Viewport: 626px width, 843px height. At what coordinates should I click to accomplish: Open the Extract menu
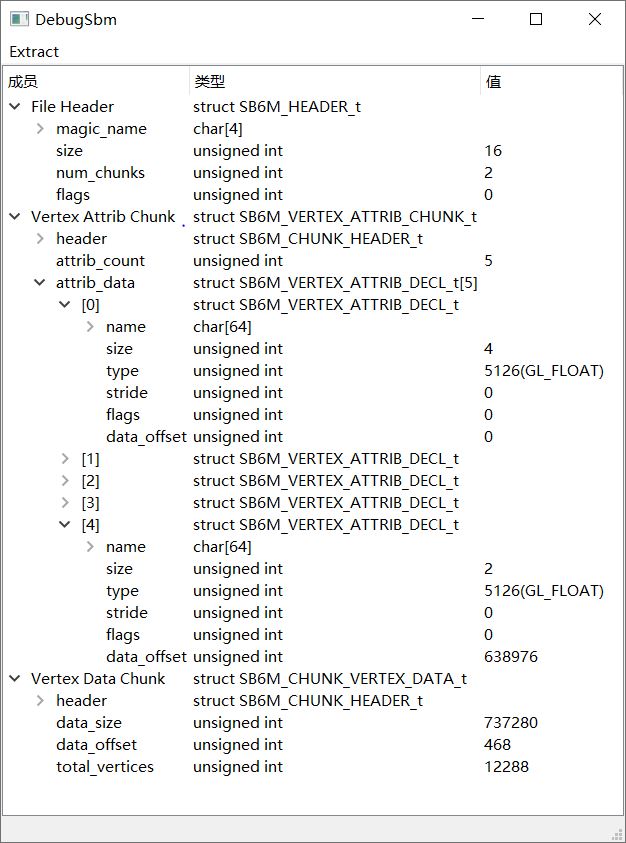34,52
